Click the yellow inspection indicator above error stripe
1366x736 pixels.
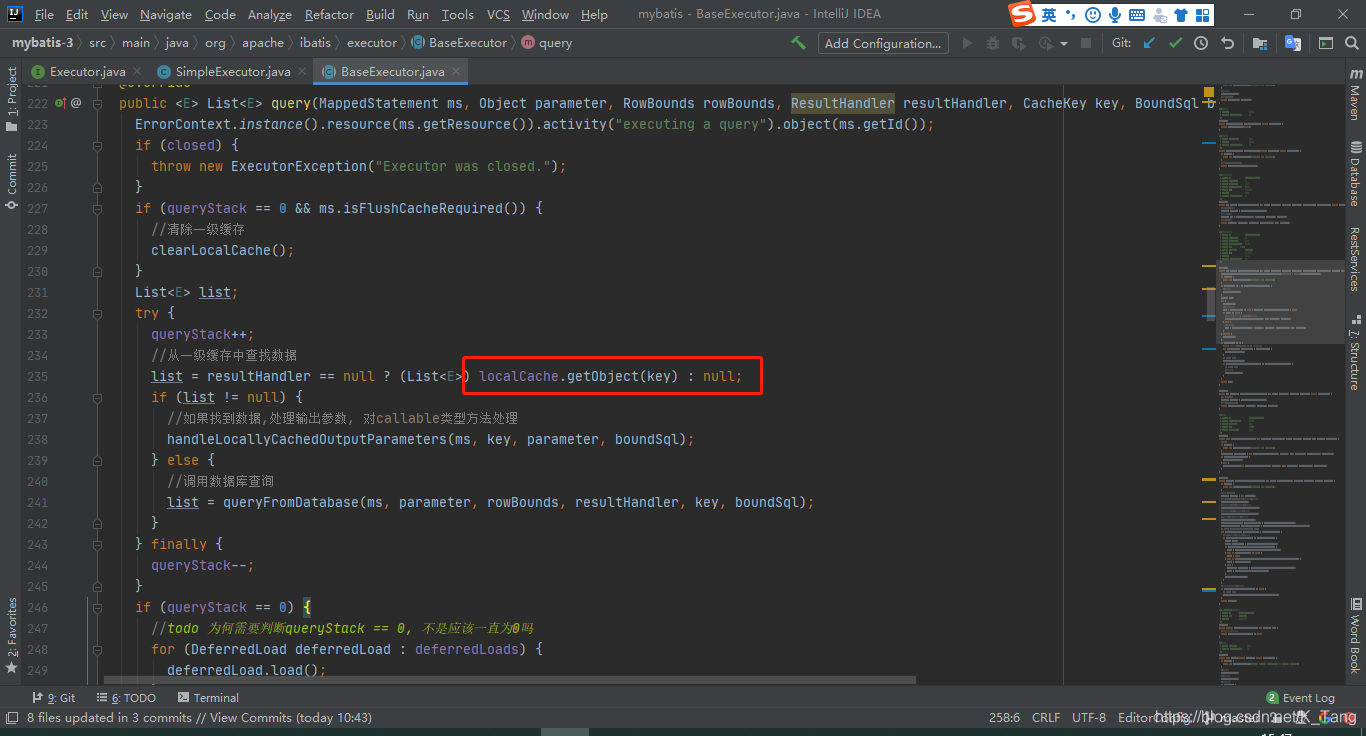1208,91
